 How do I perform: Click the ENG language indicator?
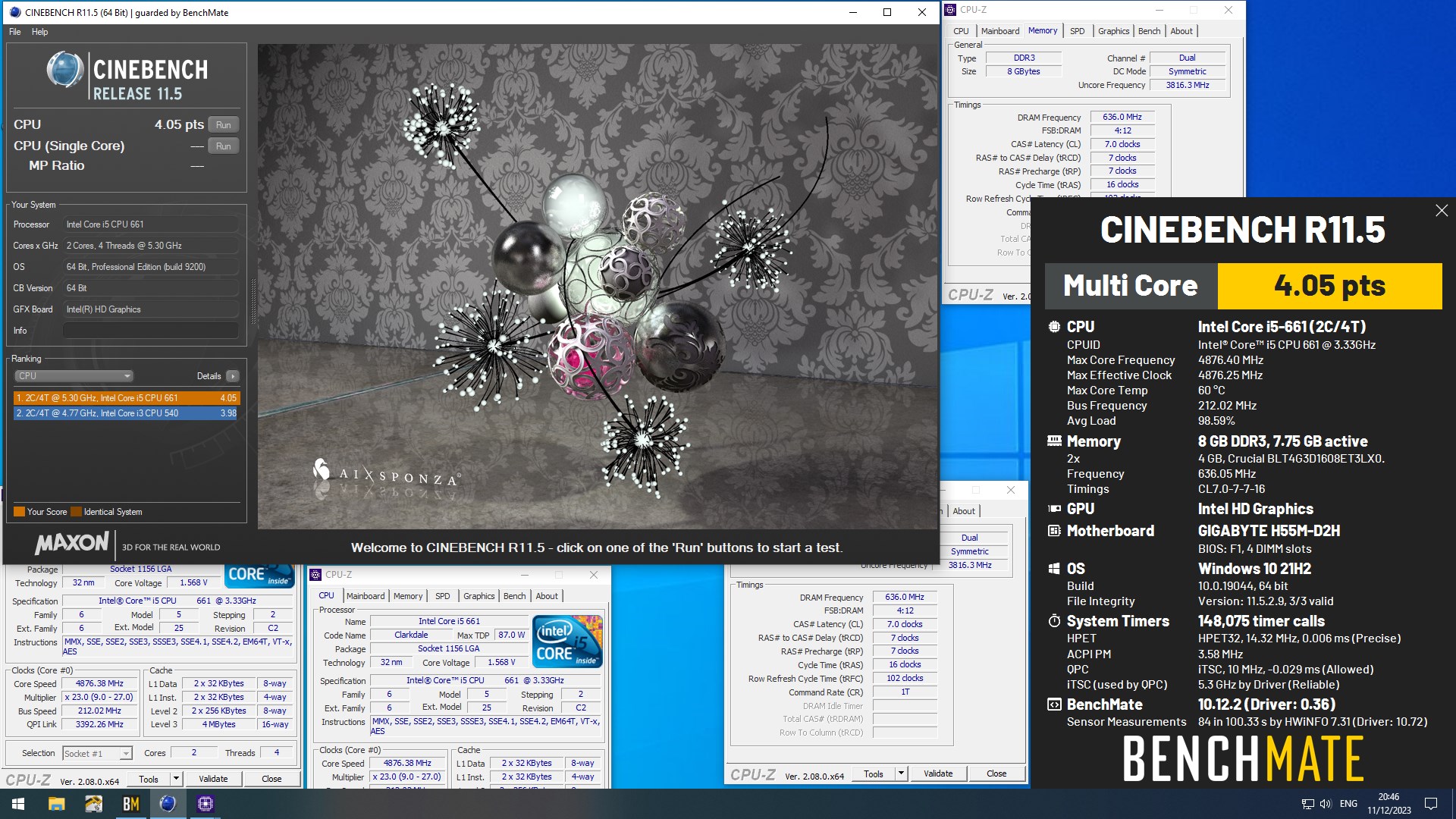pyautogui.click(x=1348, y=804)
